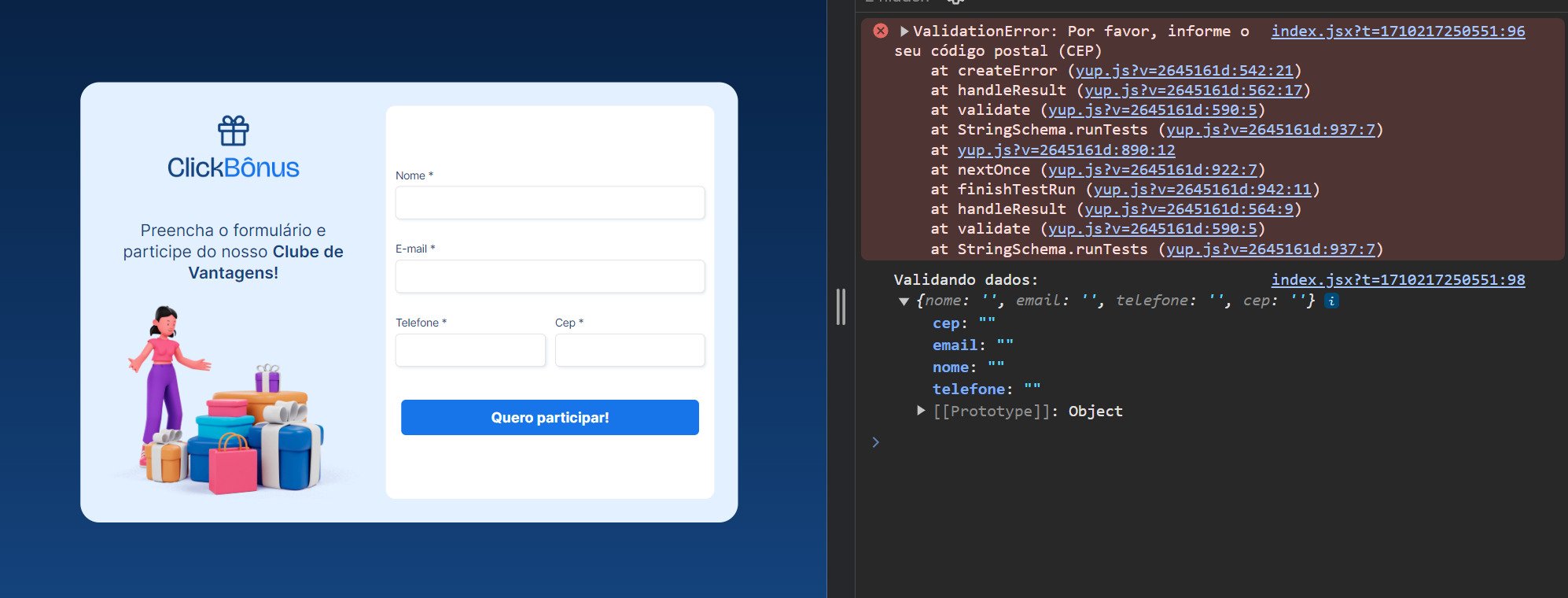The width and height of the screenshot is (1568, 598).
Task: Click the ClickBônus gift logo icon
Action: (x=233, y=131)
